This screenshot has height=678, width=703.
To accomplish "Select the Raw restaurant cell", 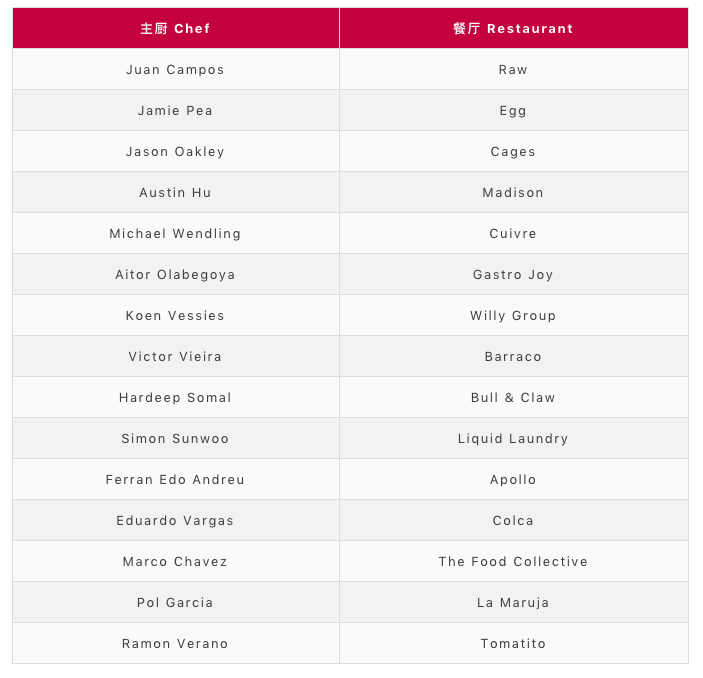I will 514,69.
